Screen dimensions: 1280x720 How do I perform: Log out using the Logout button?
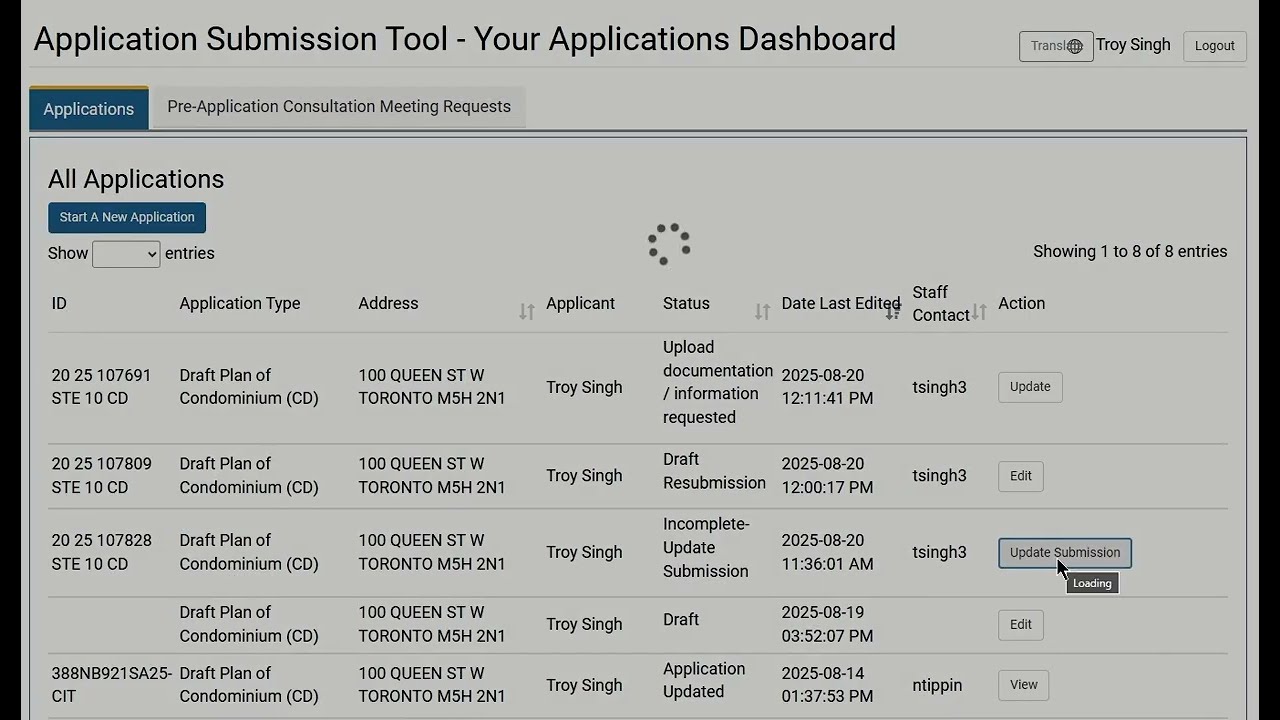[1214, 46]
